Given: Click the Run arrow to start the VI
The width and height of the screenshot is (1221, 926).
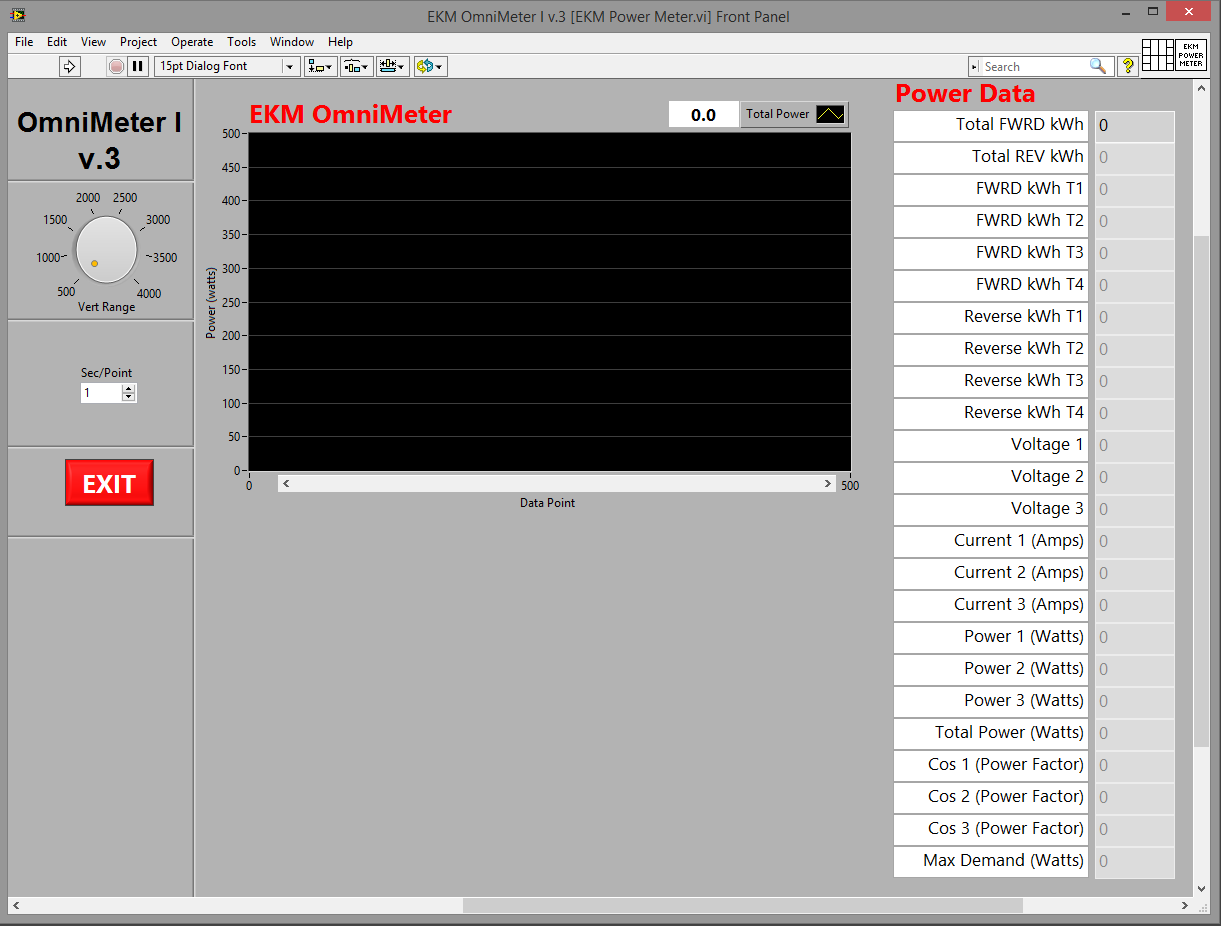Looking at the screenshot, I should pyautogui.click(x=68, y=66).
